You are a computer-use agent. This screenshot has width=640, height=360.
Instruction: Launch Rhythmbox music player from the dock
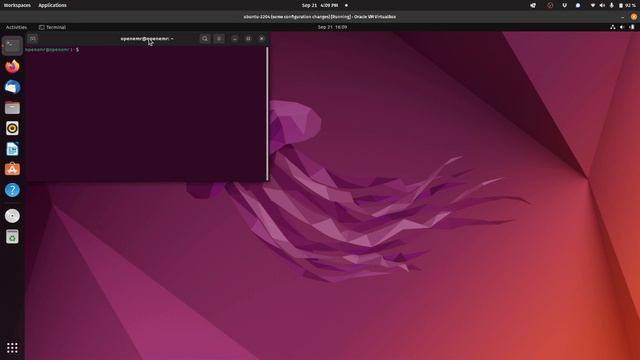(x=12, y=128)
